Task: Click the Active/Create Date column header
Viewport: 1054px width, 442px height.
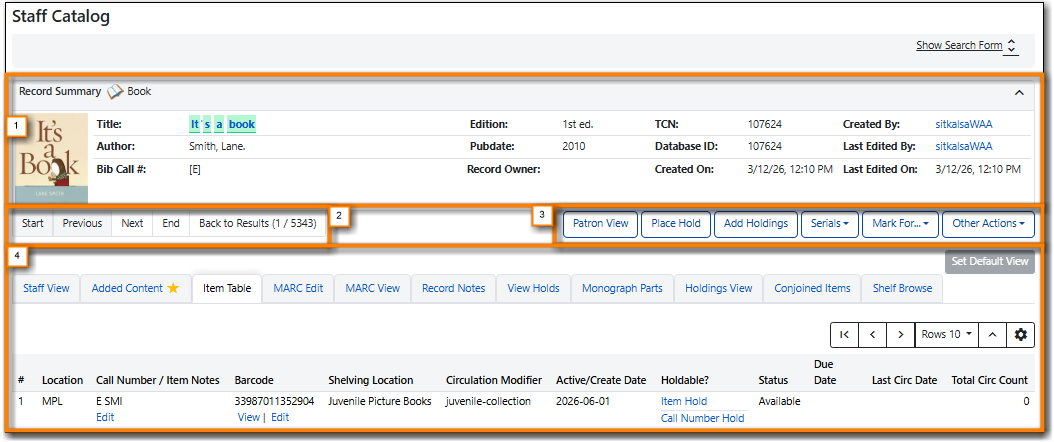Action: pyautogui.click(x=601, y=380)
